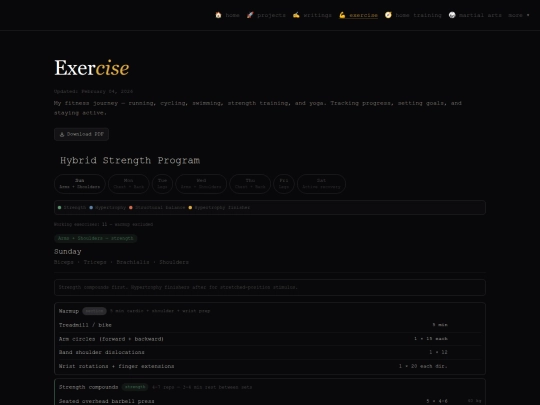Click the Band shoulder dislocations row
Screen dimensions: 540x405
coord(270,352)
